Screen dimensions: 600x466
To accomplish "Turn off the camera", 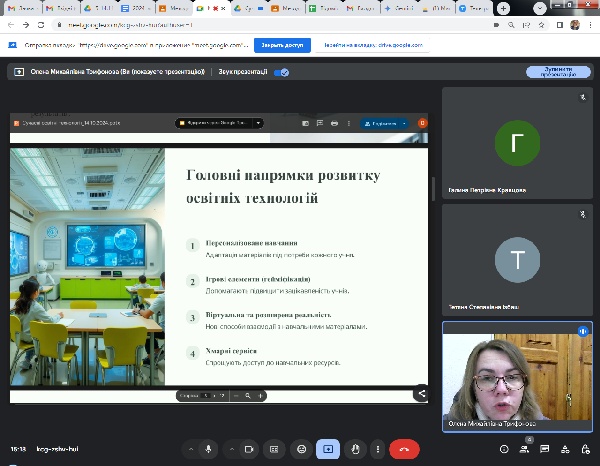I will click(x=250, y=450).
